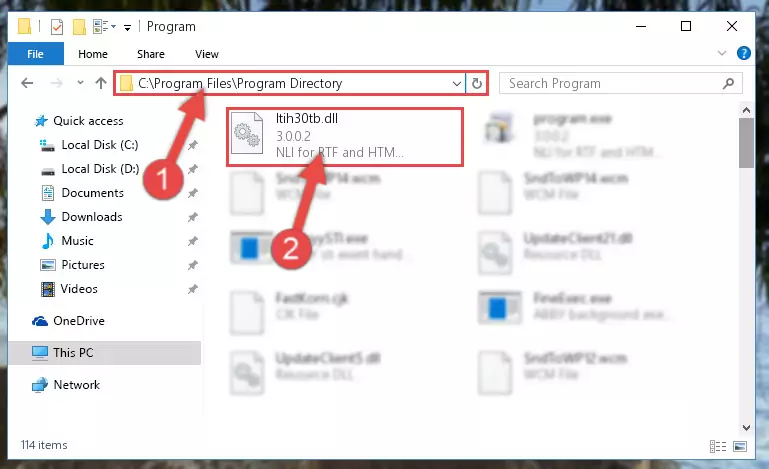
Task: Click the pin icon beside Videos
Action: tap(192, 289)
